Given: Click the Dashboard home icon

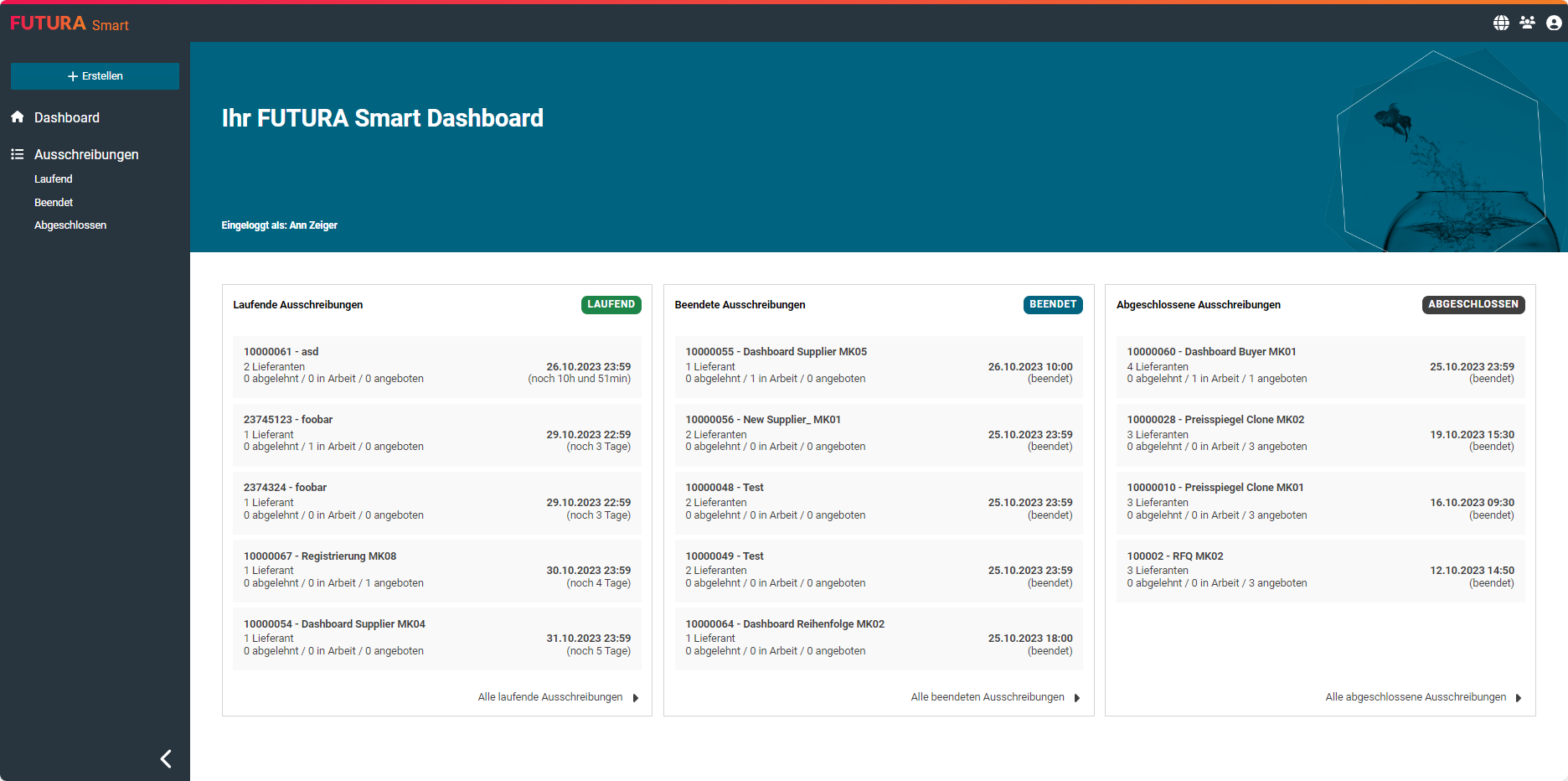Looking at the screenshot, I should (x=17, y=117).
